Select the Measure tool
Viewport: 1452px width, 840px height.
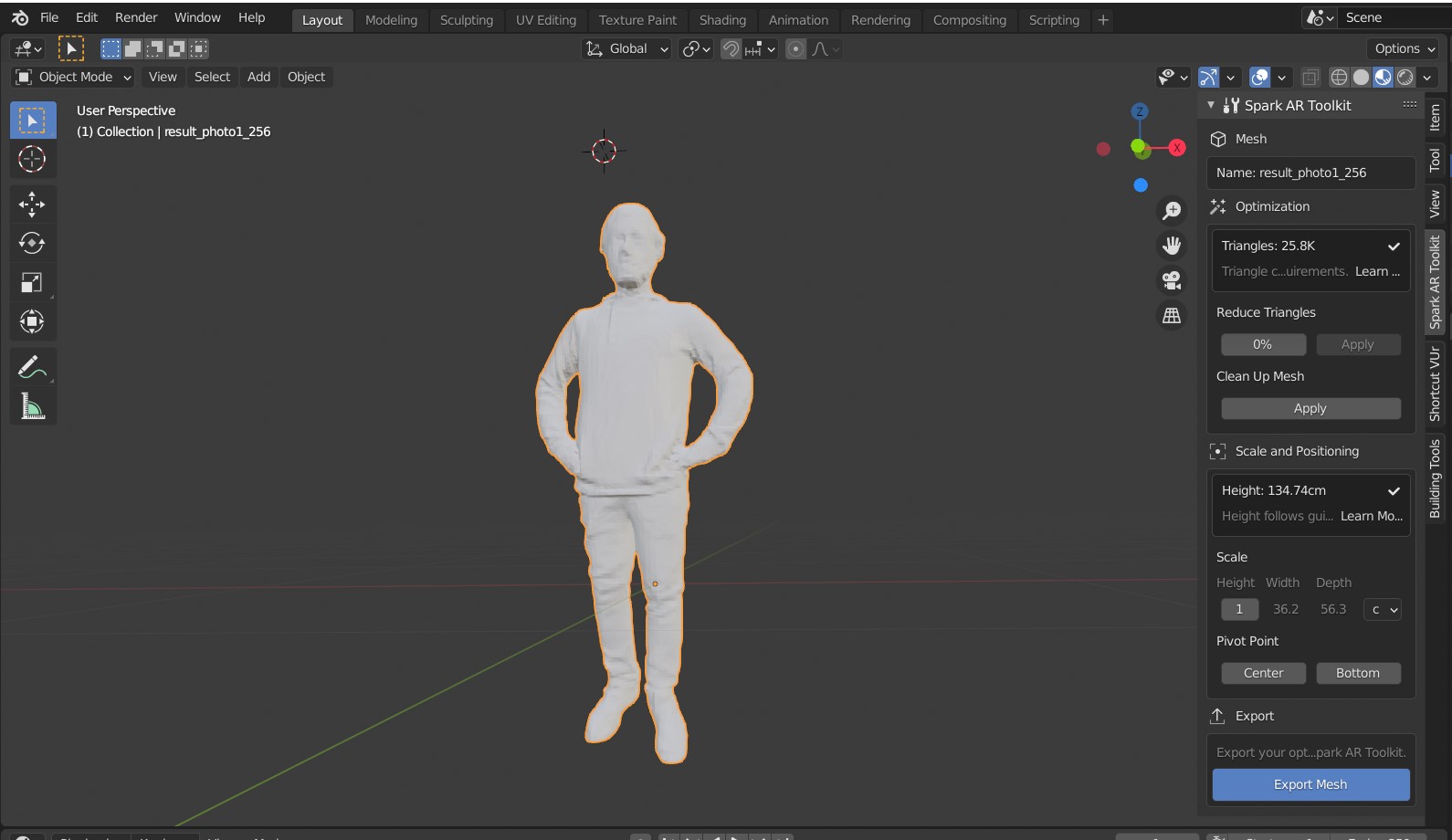pyautogui.click(x=32, y=406)
